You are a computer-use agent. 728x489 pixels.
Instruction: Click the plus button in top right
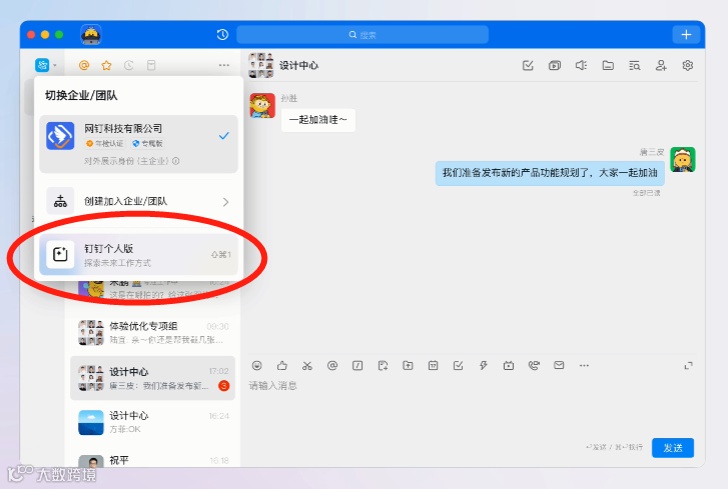pyautogui.click(x=686, y=34)
